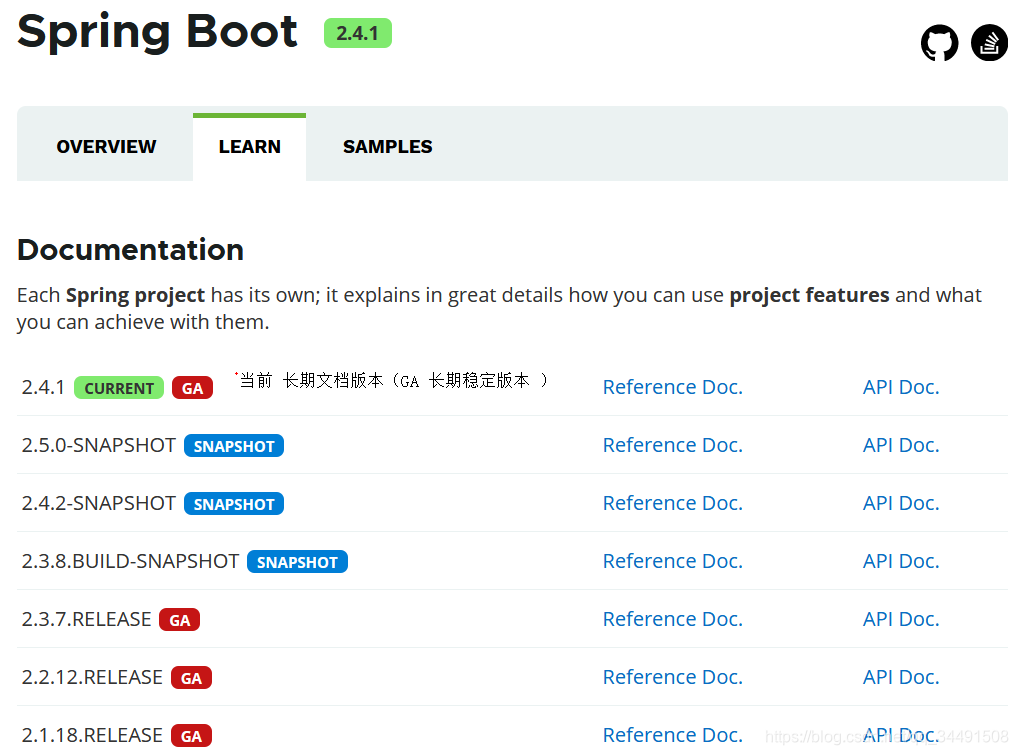Screen dimensions: 1018x755
Task: Open the GitHub repository icon
Action: [939, 43]
